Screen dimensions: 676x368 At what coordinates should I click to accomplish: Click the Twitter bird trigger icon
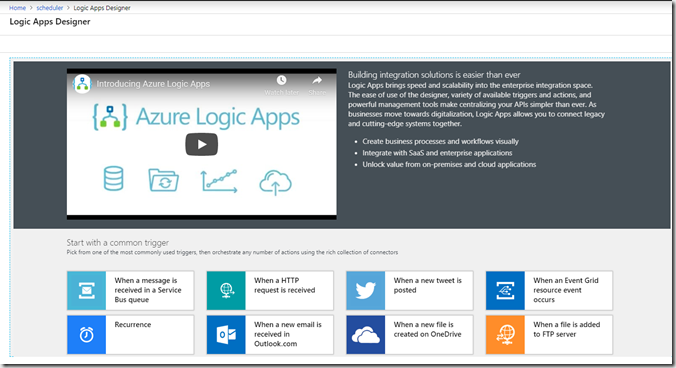coord(366,290)
